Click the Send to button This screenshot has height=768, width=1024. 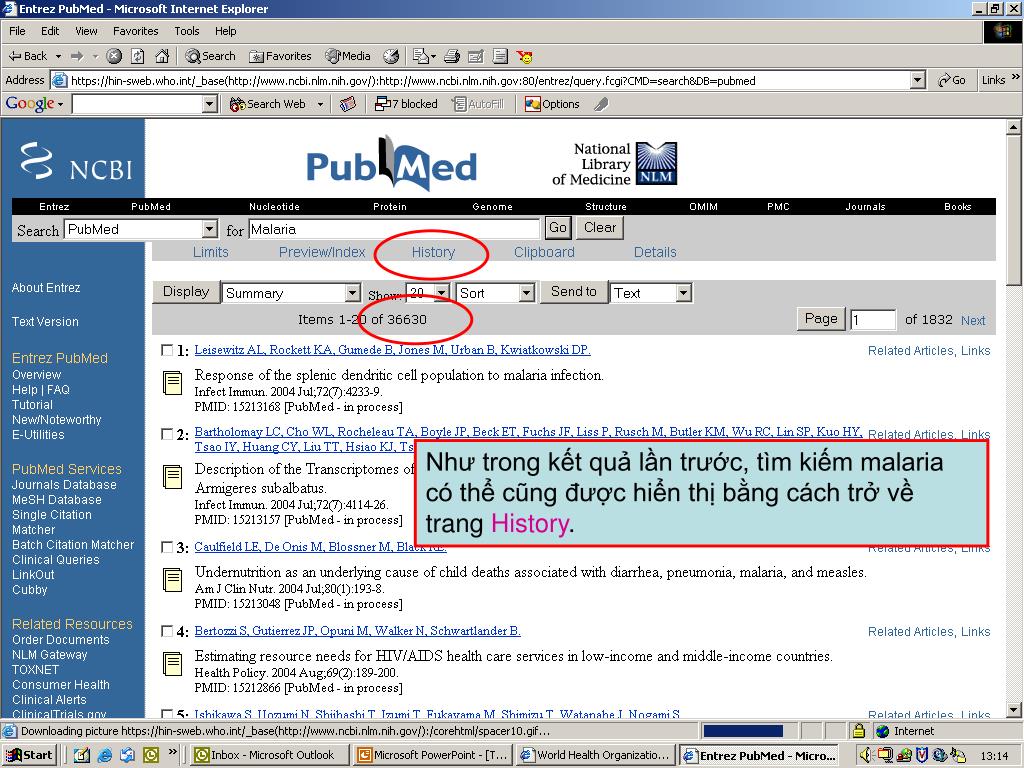pyautogui.click(x=573, y=292)
